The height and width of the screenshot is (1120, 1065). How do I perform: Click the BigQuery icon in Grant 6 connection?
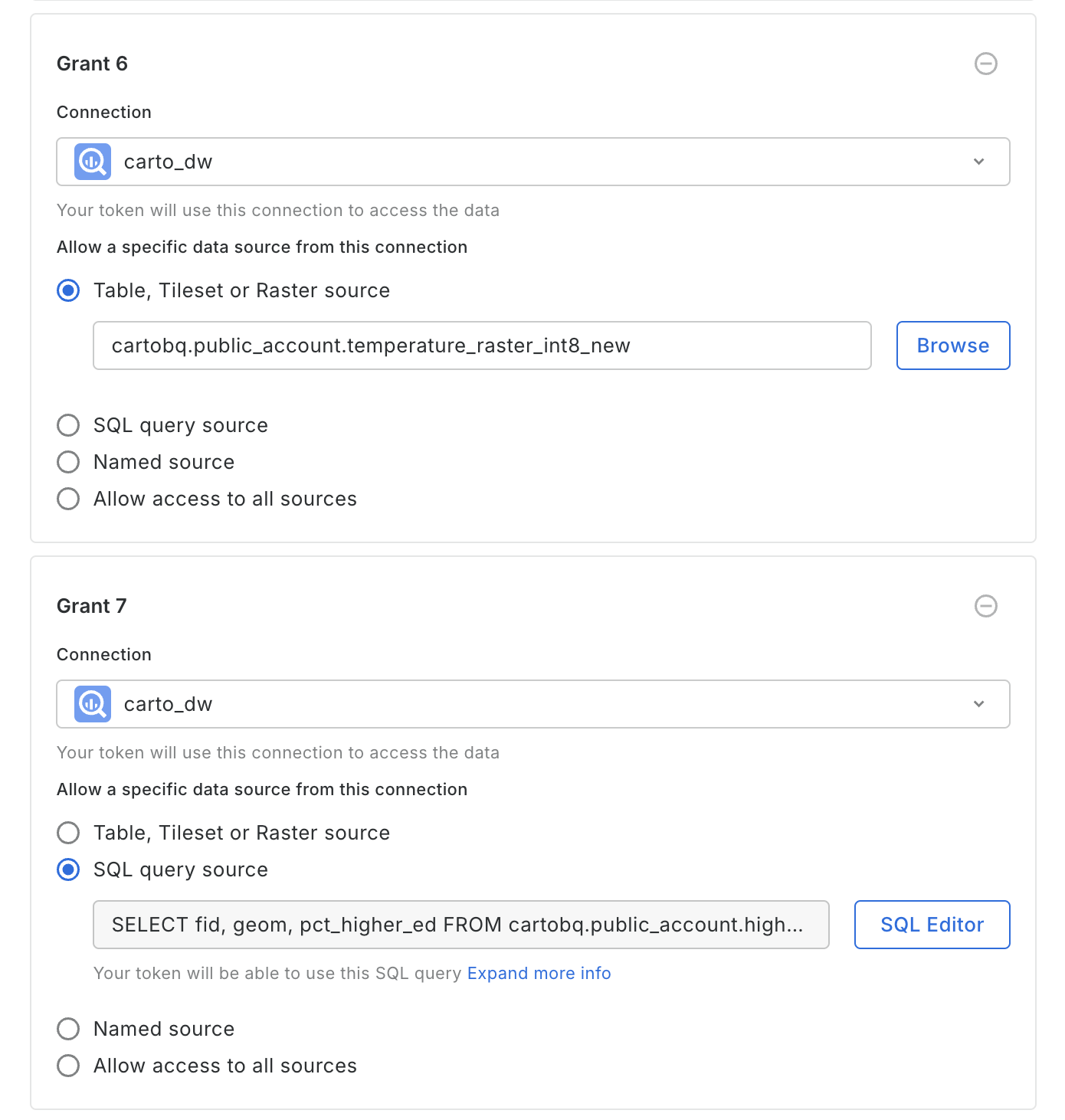click(x=93, y=162)
